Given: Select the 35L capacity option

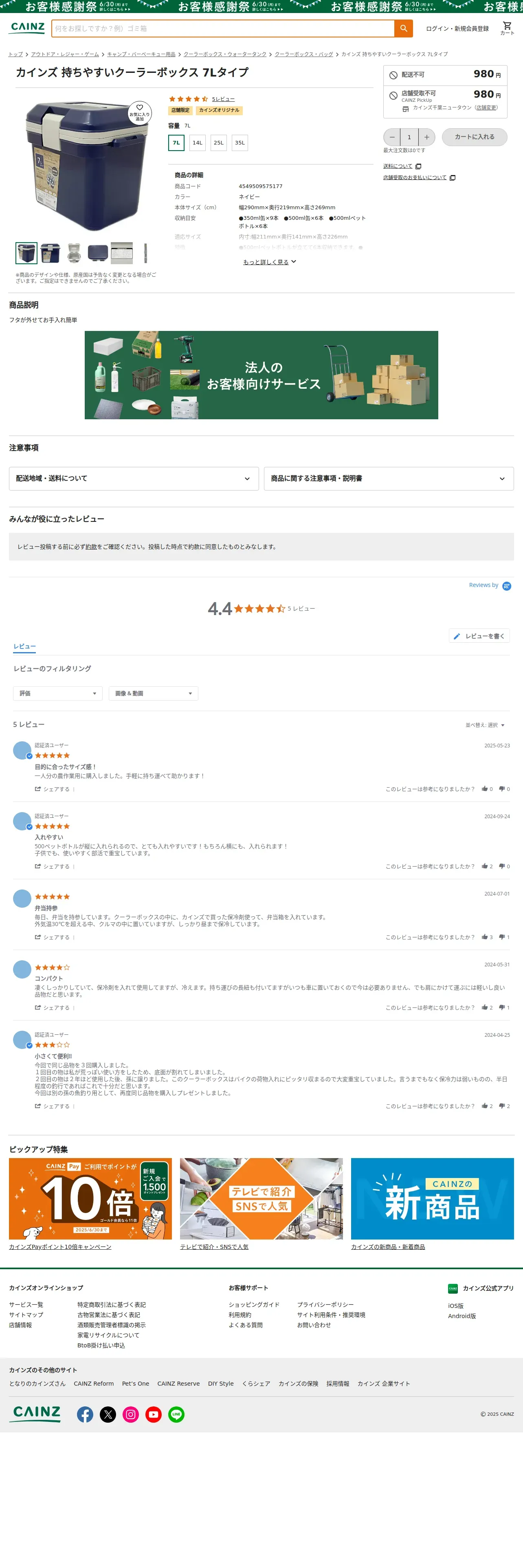Looking at the screenshot, I should tap(240, 142).
